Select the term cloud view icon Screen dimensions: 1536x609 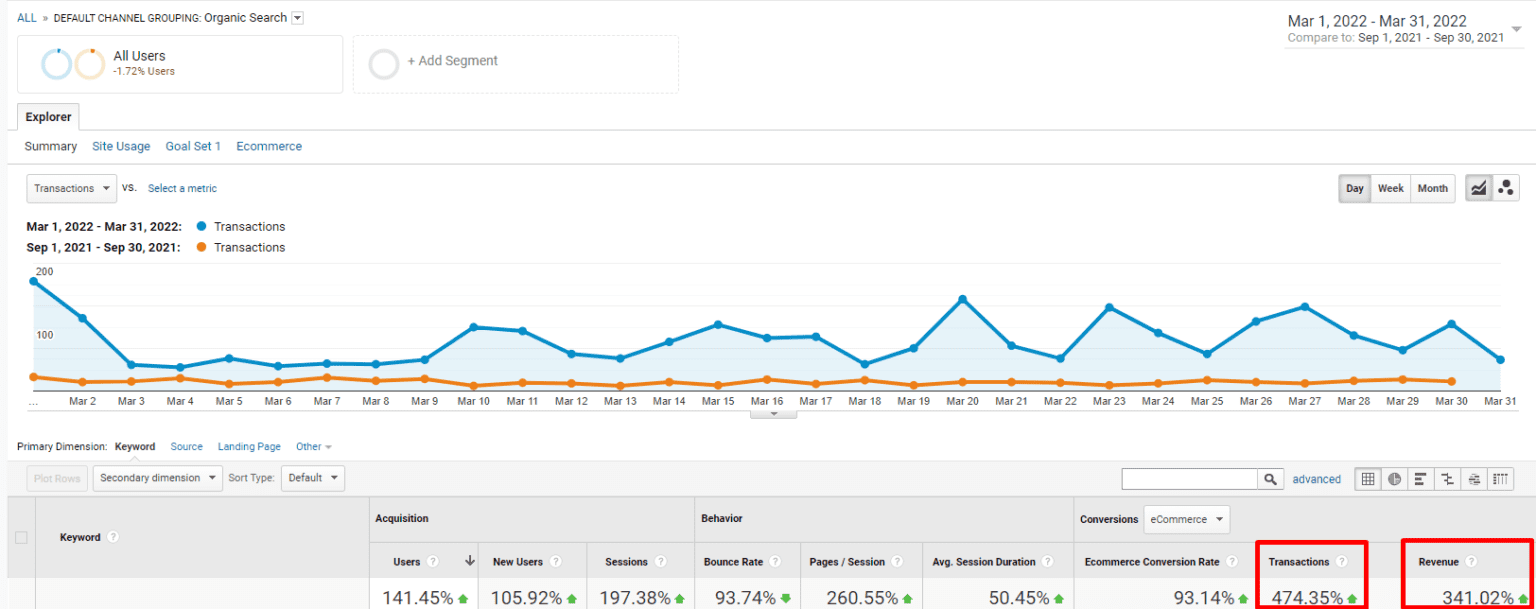click(x=1474, y=479)
